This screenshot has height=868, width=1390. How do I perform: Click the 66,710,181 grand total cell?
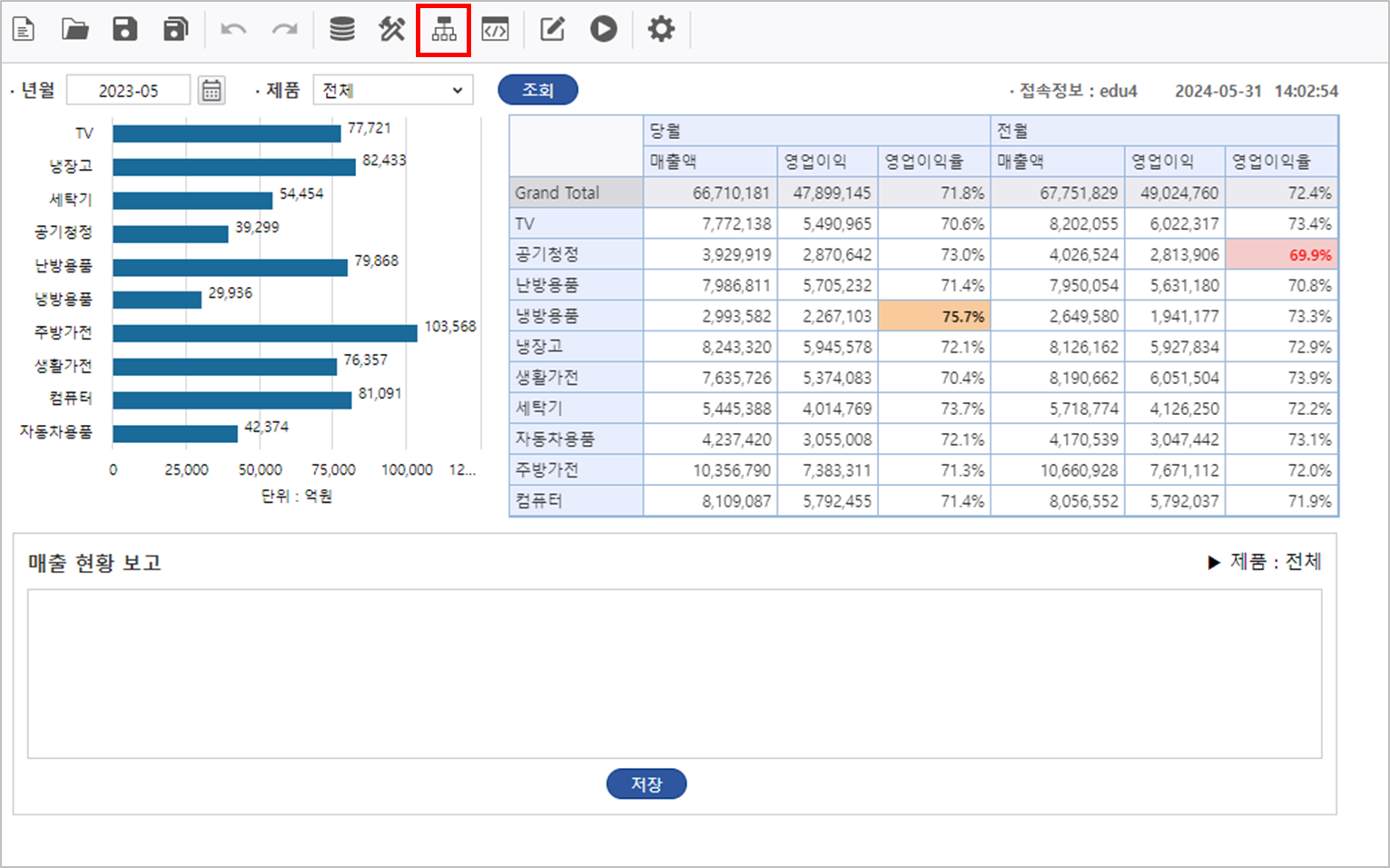[x=711, y=192]
